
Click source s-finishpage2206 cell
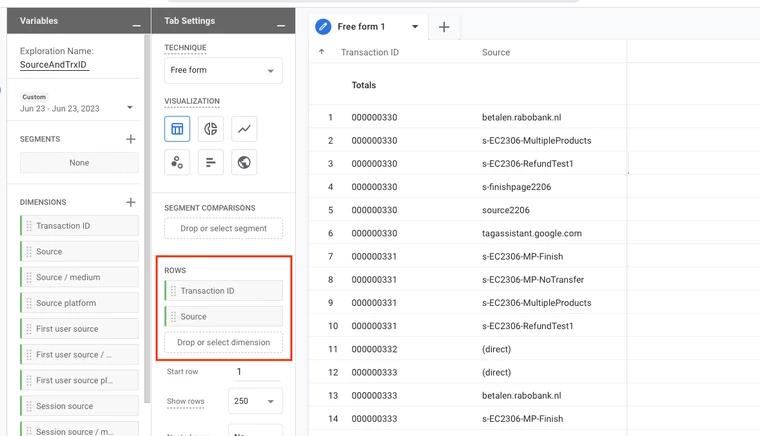pos(516,187)
